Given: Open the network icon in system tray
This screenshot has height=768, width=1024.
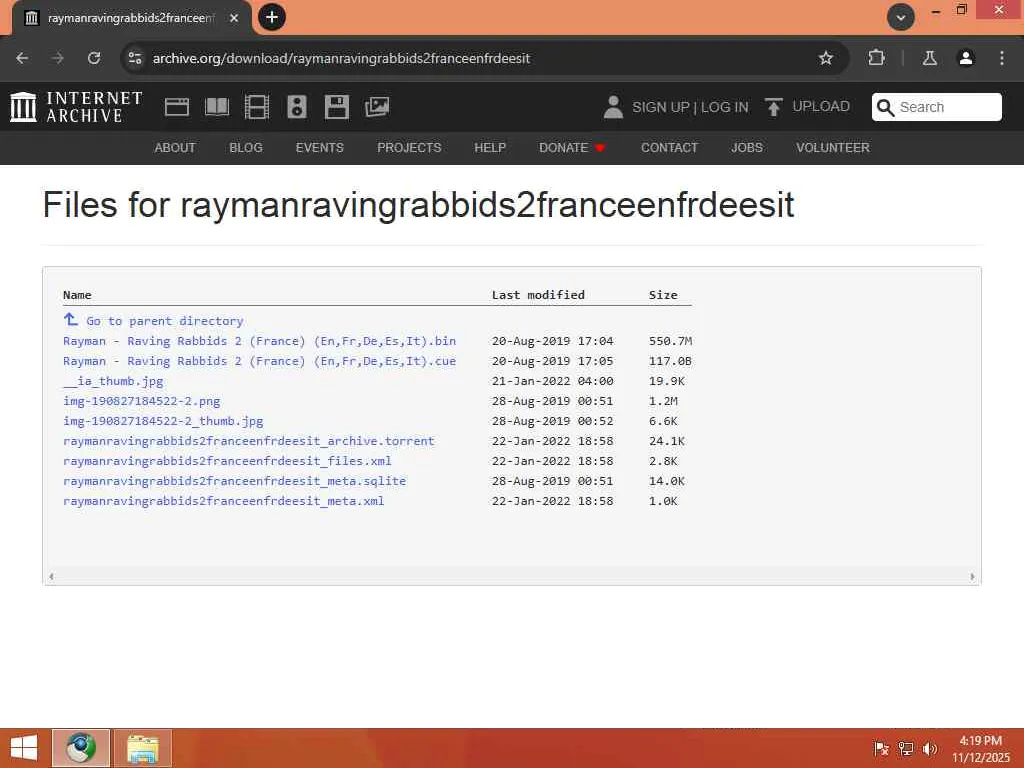Looking at the screenshot, I should [906, 749].
